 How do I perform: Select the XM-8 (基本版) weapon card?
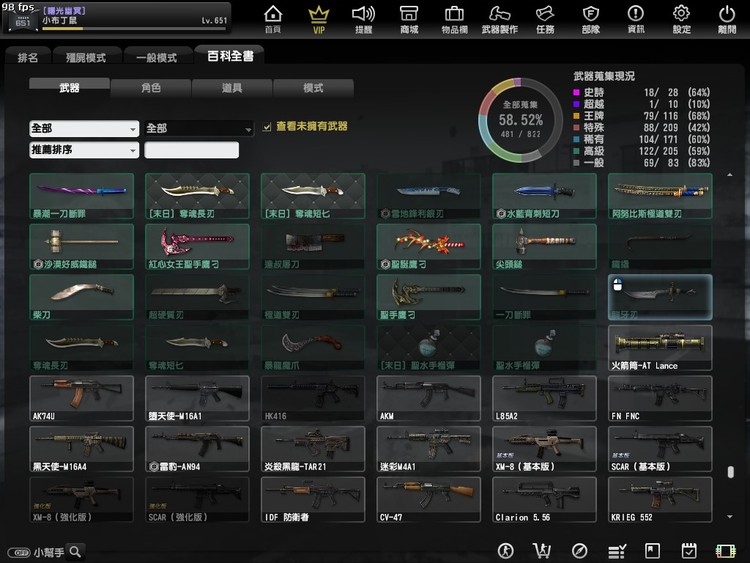(x=544, y=449)
